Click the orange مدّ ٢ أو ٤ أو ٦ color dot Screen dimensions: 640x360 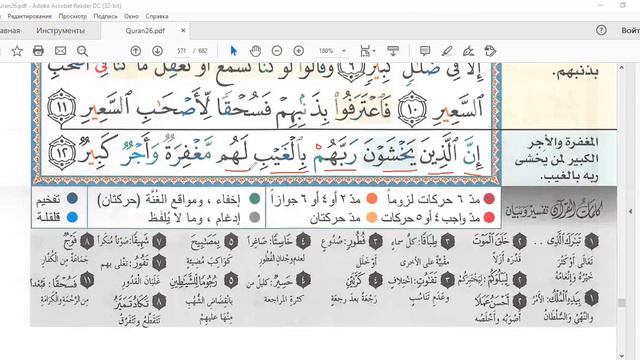[x=372, y=199]
